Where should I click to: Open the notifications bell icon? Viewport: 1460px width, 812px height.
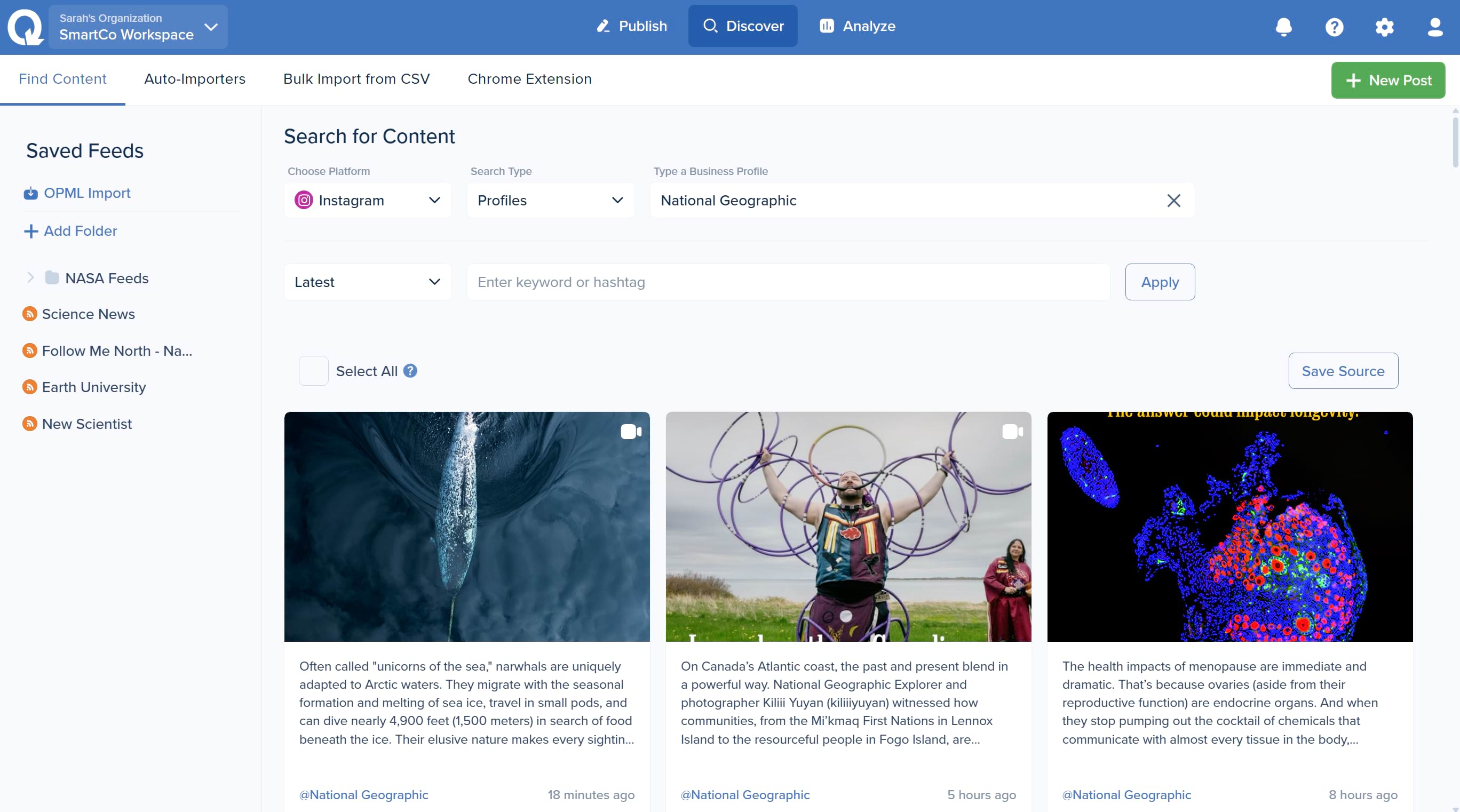click(x=1283, y=27)
